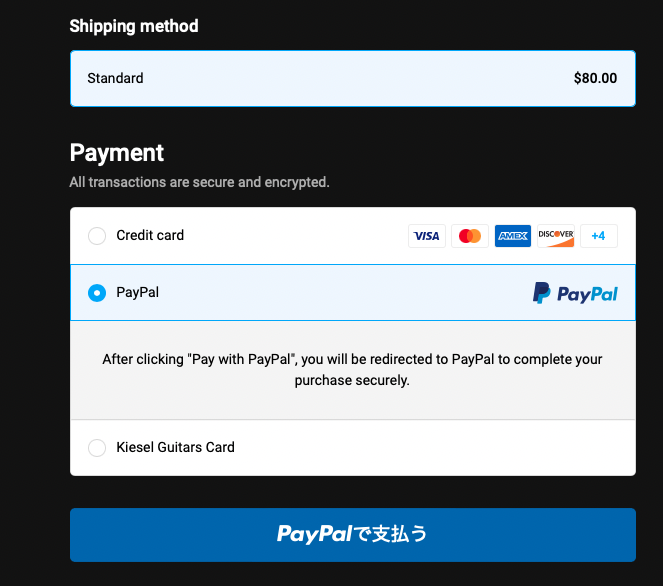This screenshot has width=663, height=586.
Task: Click the PayPal redirect information message
Action: pyautogui.click(x=352, y=370)
